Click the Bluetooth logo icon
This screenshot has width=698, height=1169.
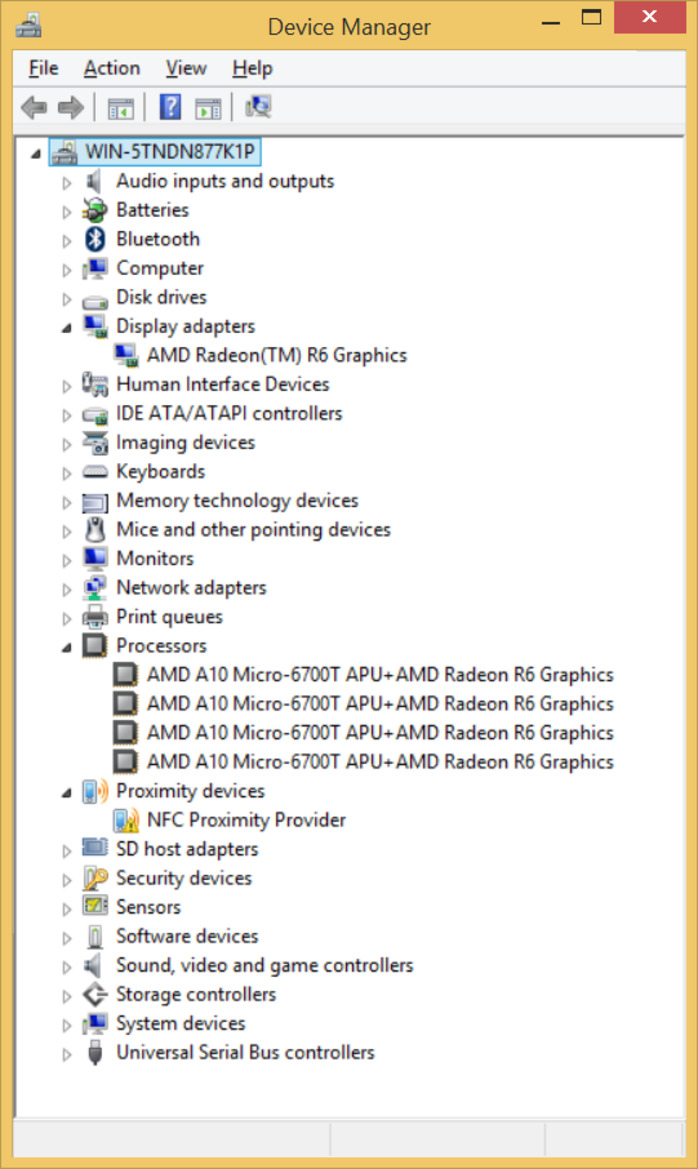[x=95, y=239]
